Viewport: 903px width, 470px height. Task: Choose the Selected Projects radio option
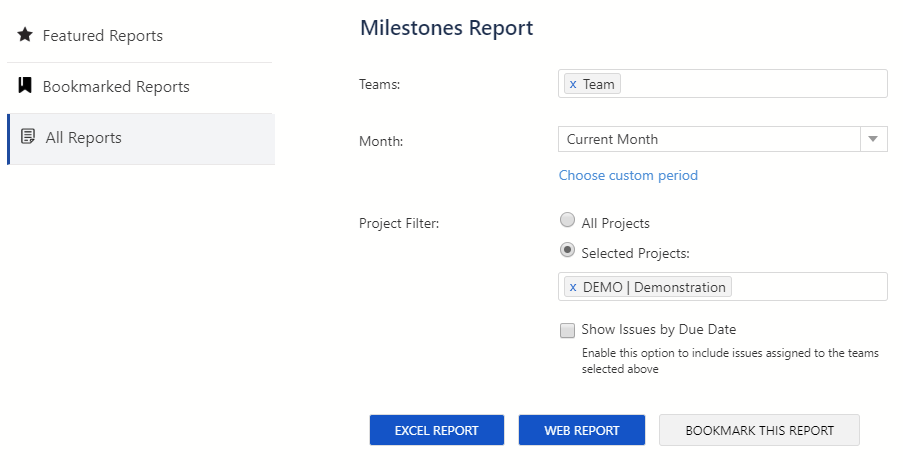[x=568, y=251]
